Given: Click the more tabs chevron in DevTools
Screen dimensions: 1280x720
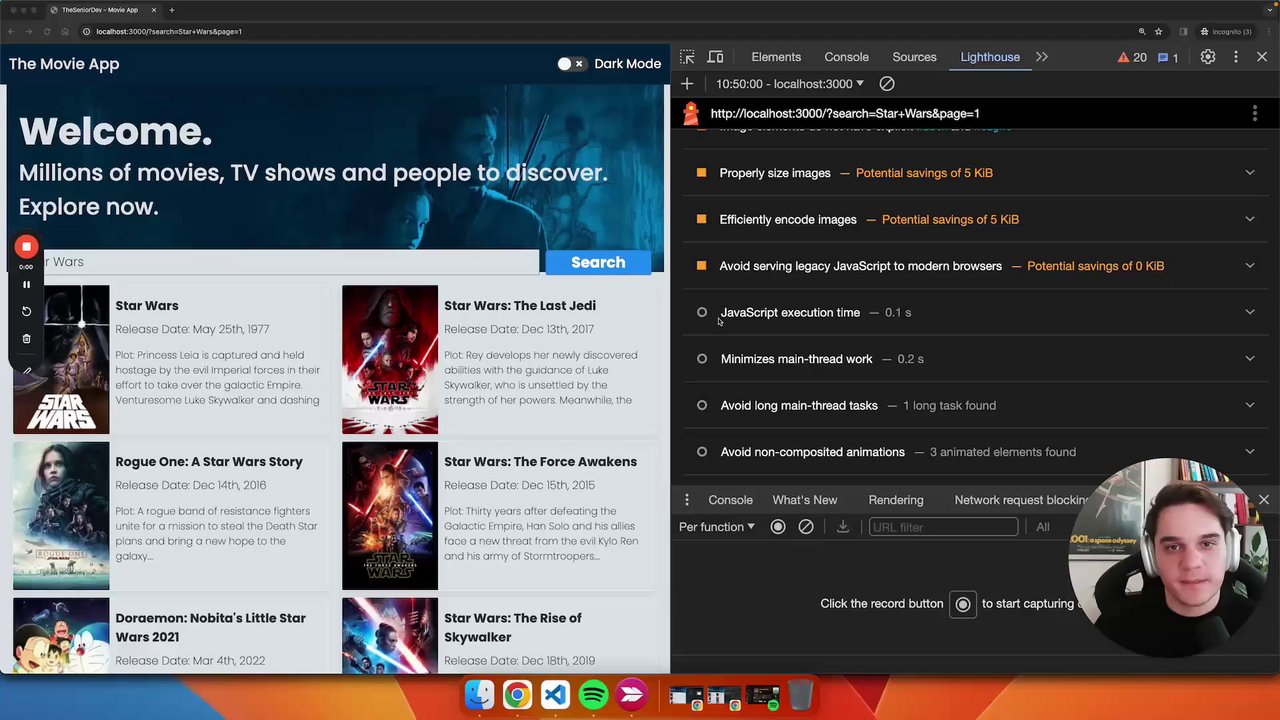Looking at the screenshot, I should point(1041,57).
